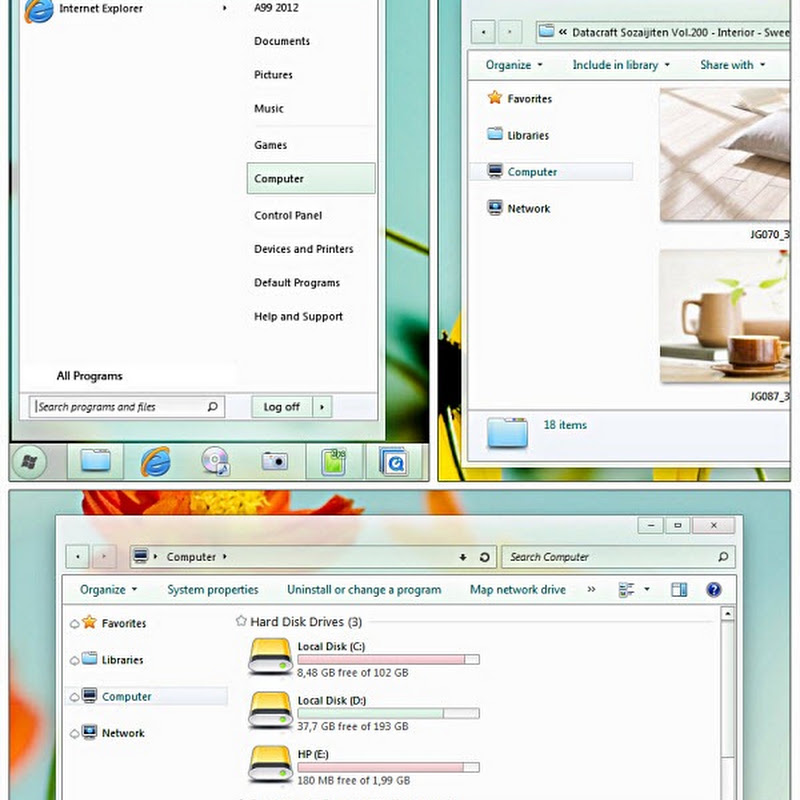Click Forward arrow in the Computer window
The image size is (800, 800).
(104, 556)
